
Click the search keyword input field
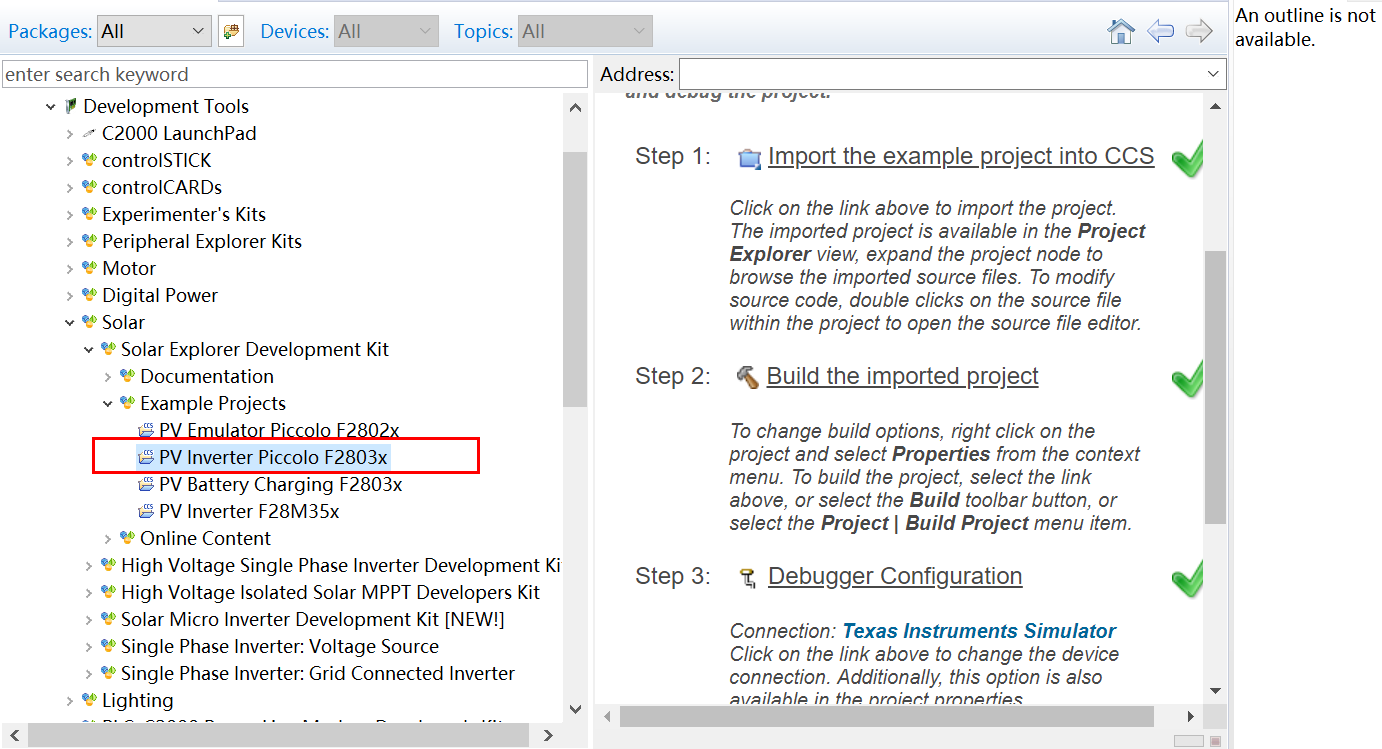click(x=295, y=74)
